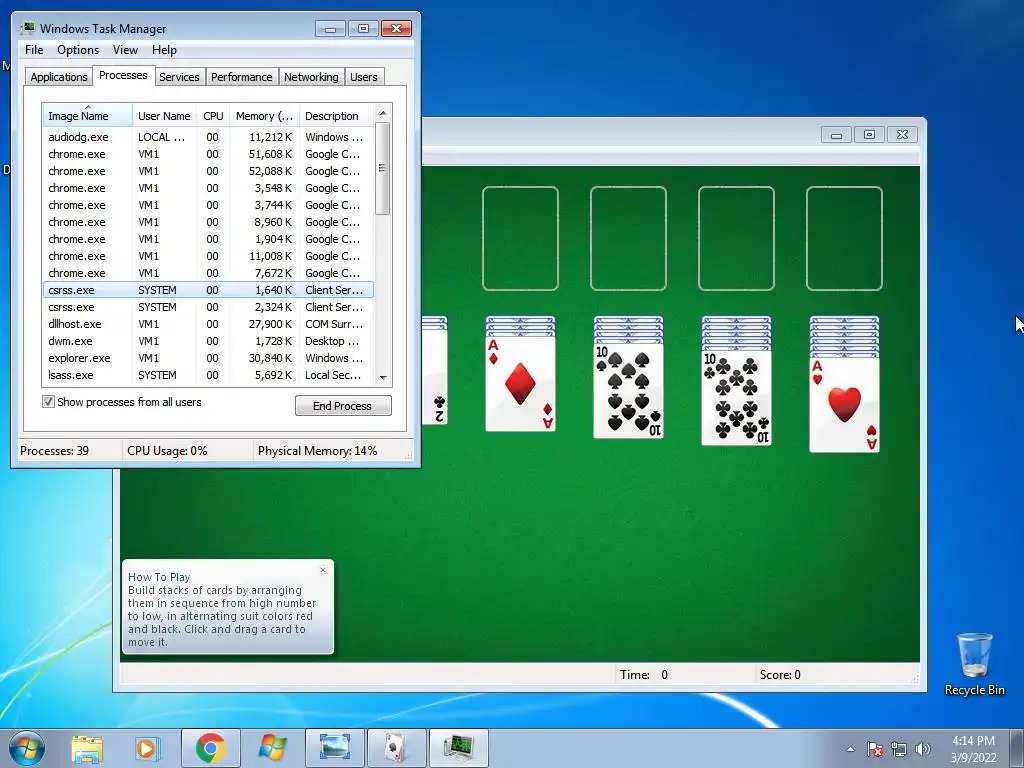Click the process list scroll down arrow
The image size is (1024, 768).
pyautogui.click(x=383, y=377)
